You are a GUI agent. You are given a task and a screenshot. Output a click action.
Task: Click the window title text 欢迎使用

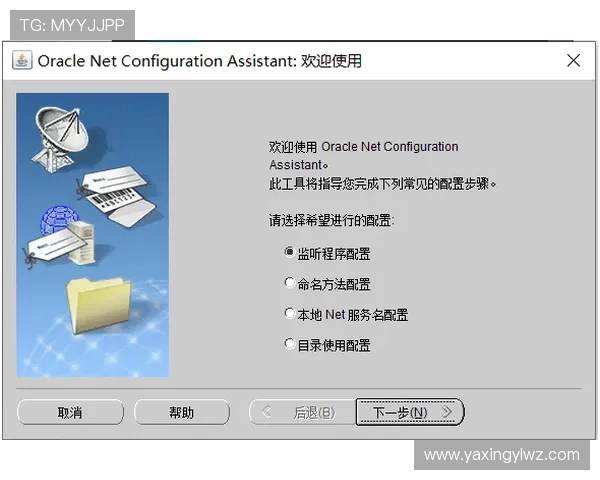click(x=331, y=61)
